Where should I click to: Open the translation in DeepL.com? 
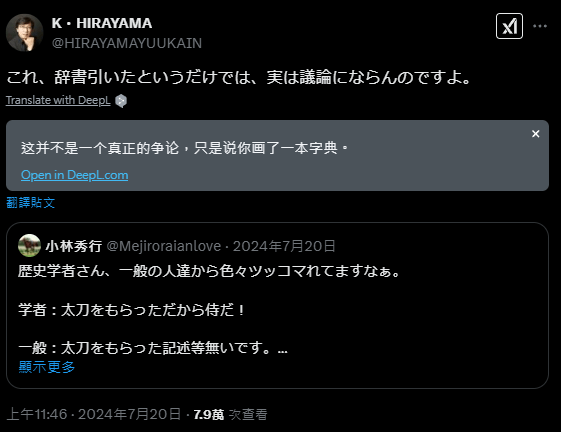tap(74, 175)
